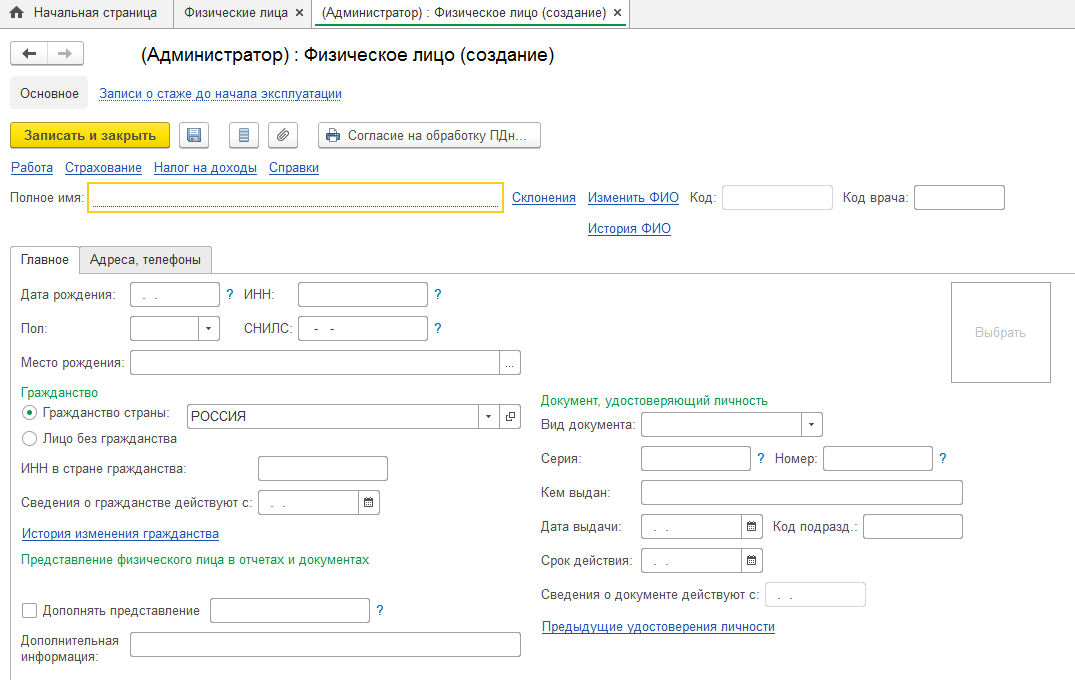Open the citizenship country dropdown arrow

tap(488, 416)
